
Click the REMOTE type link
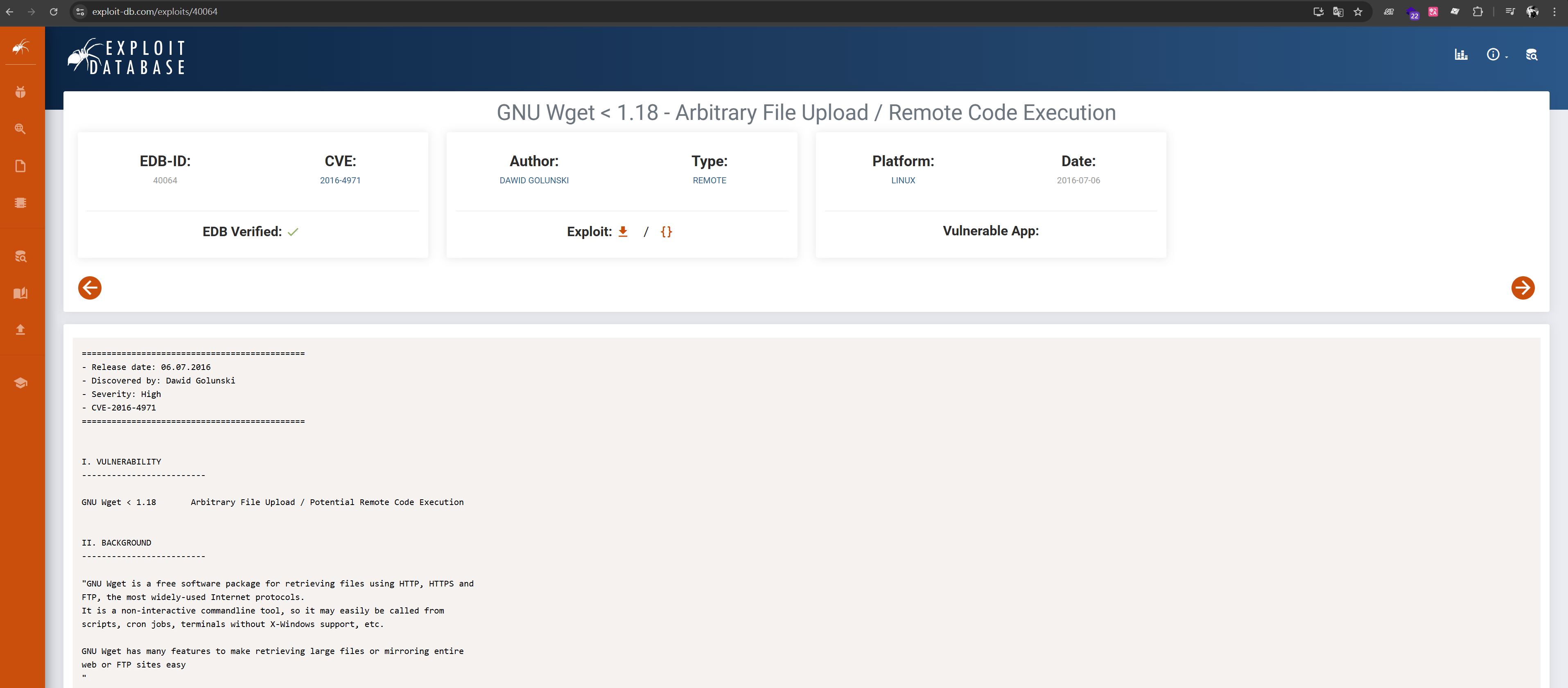tap(709, 180)
